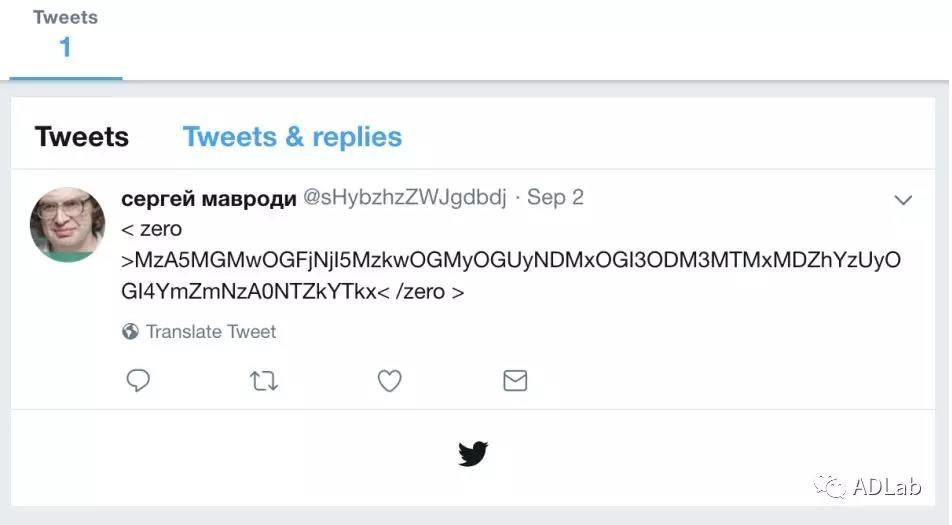
Task: Click the encoded string starting with MzA5MGMw
Action: click(511, 261)
